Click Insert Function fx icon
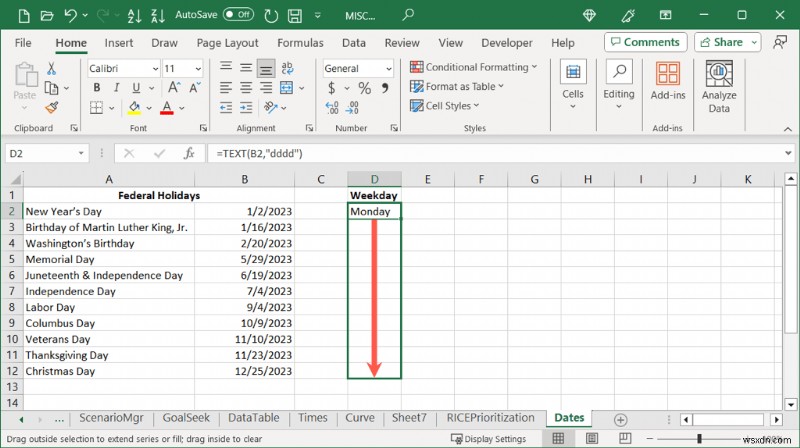The height and width of the screenshot is (448, 800). [x=189, y=154]
